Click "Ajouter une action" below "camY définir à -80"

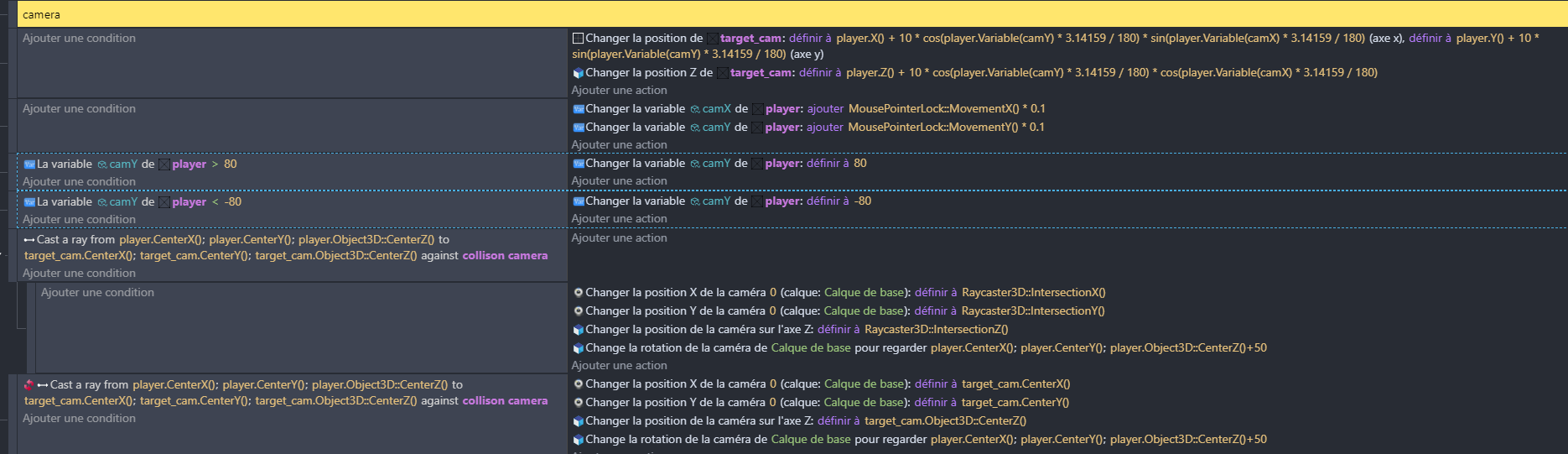pos(620,219)
